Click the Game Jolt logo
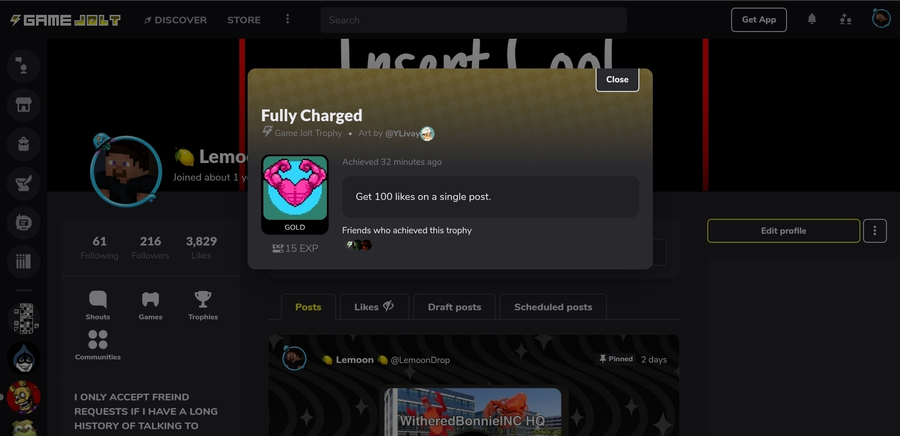 click(x=65, y=20)
